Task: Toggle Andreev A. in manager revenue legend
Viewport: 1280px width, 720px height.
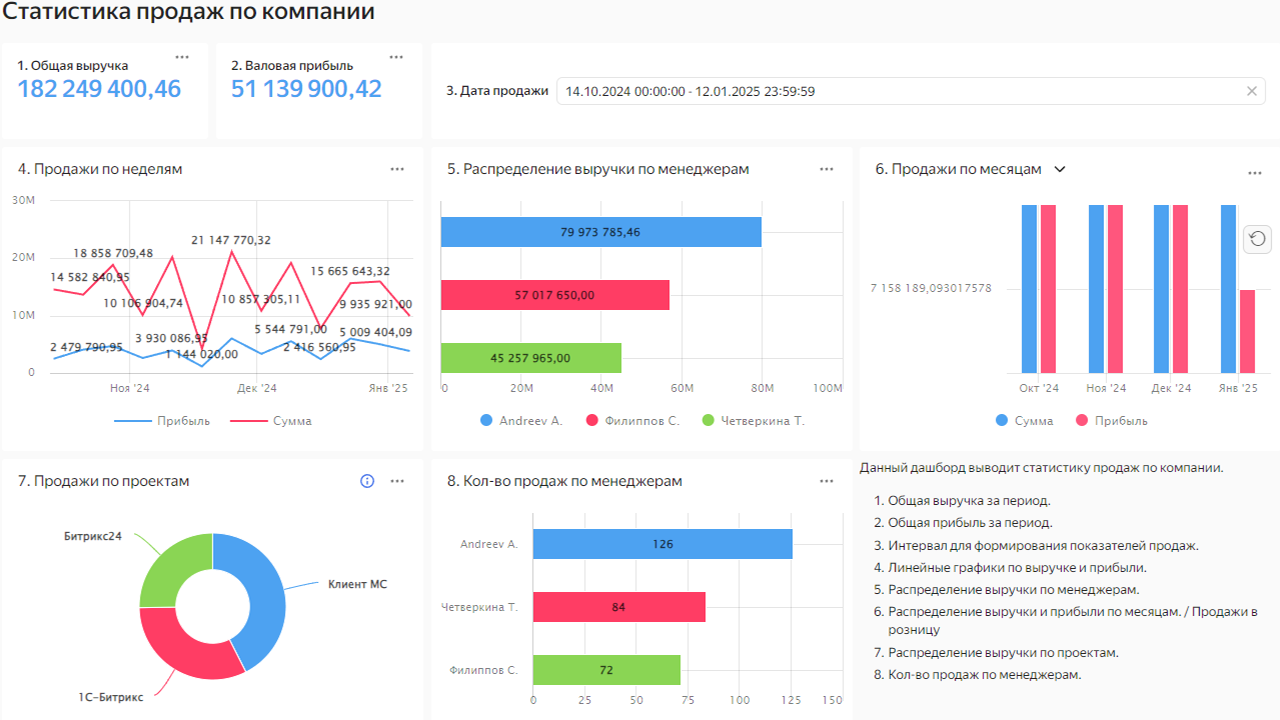Action: [521, 421]
